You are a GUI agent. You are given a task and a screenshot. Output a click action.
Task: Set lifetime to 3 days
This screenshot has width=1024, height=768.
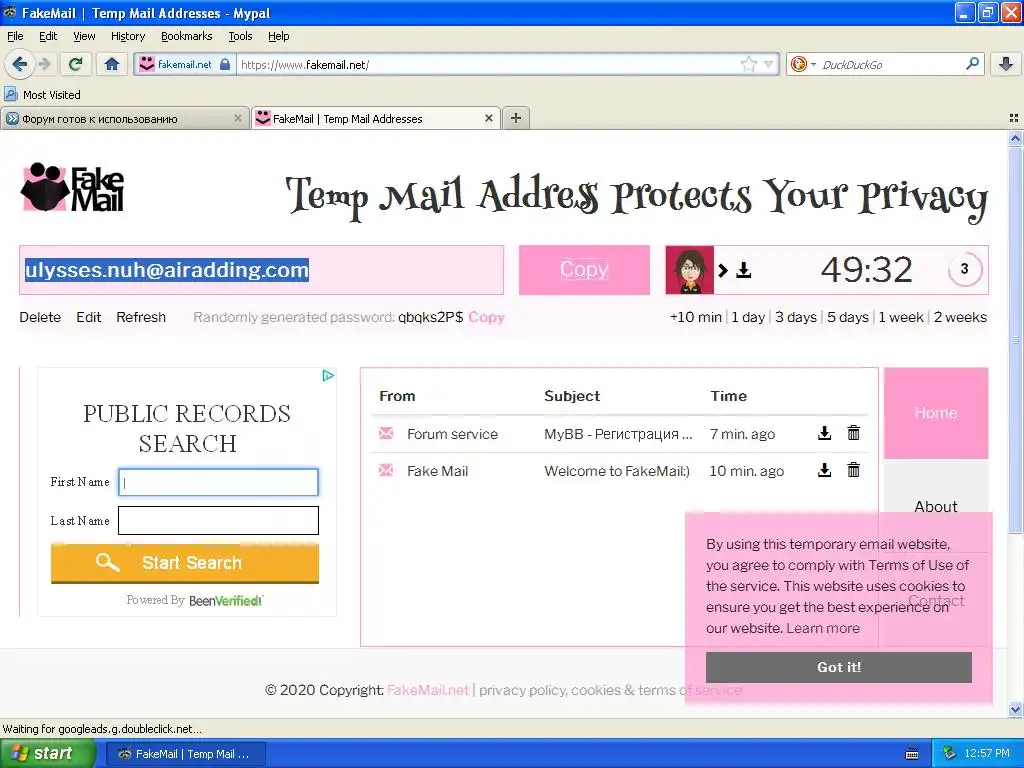tap(795, 317)
